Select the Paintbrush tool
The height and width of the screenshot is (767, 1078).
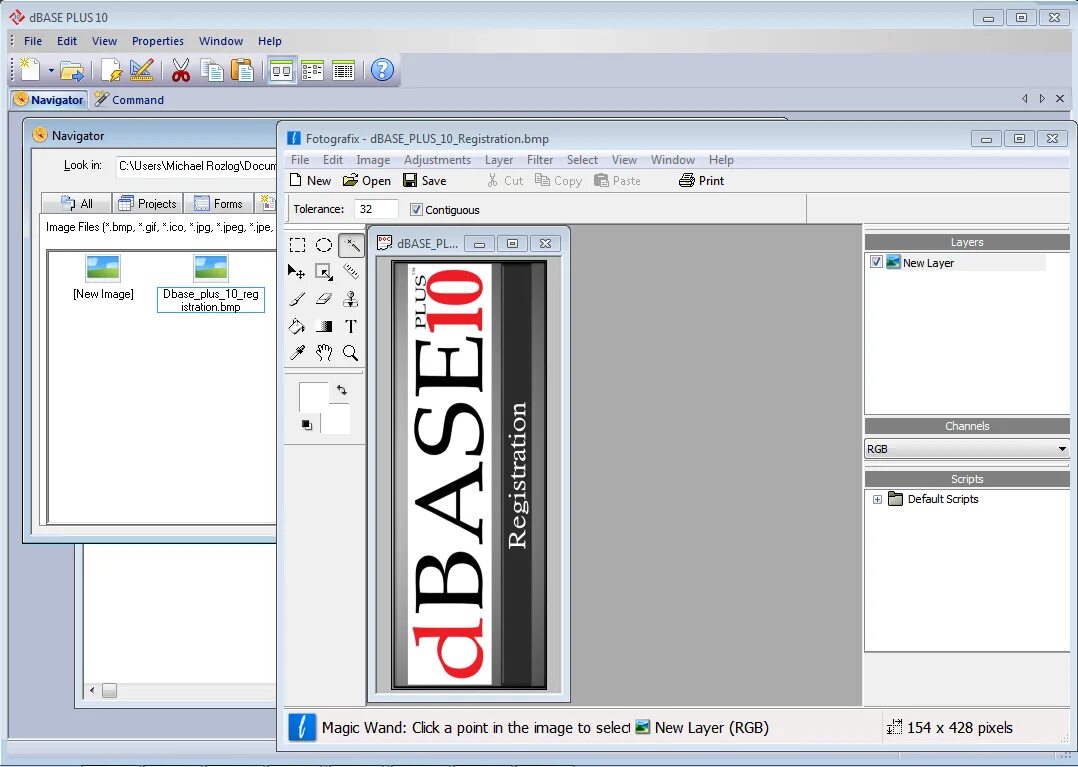pyautogui.click(x=297, y=299)
